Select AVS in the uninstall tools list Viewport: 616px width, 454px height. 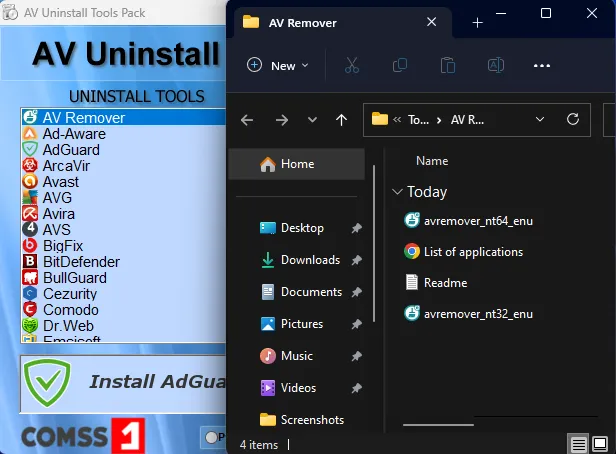point(123,230)
